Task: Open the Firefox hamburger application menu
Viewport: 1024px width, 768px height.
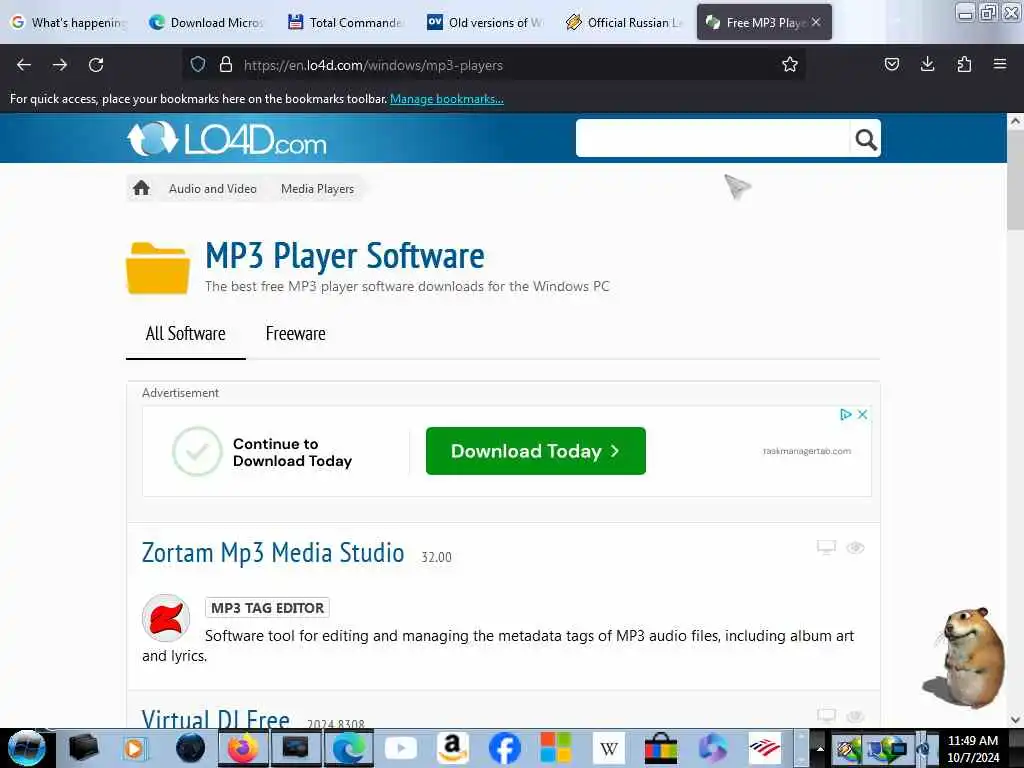Action: coord(1000,64)
